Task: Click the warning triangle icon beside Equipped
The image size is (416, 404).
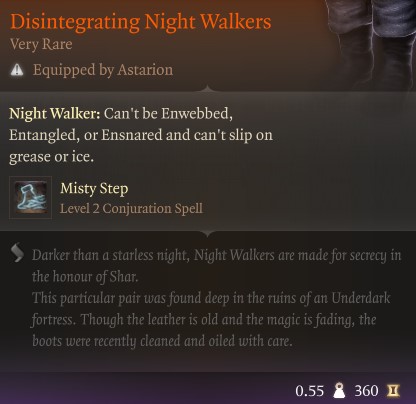Action: [17, 70]
